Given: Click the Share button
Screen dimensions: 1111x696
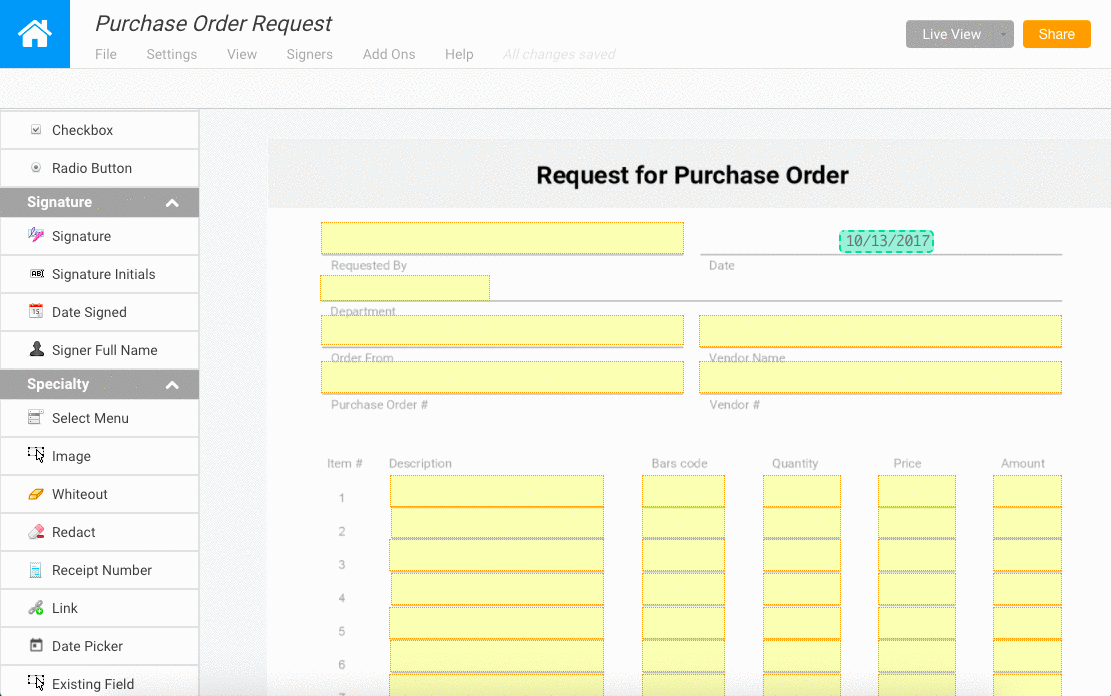Looking at the screenshot, I should (x=1056, y=34).
